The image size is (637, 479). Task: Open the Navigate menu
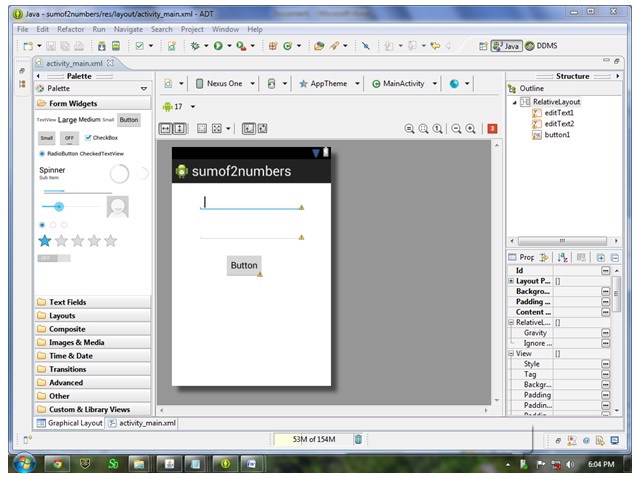[x=128, y=29]
